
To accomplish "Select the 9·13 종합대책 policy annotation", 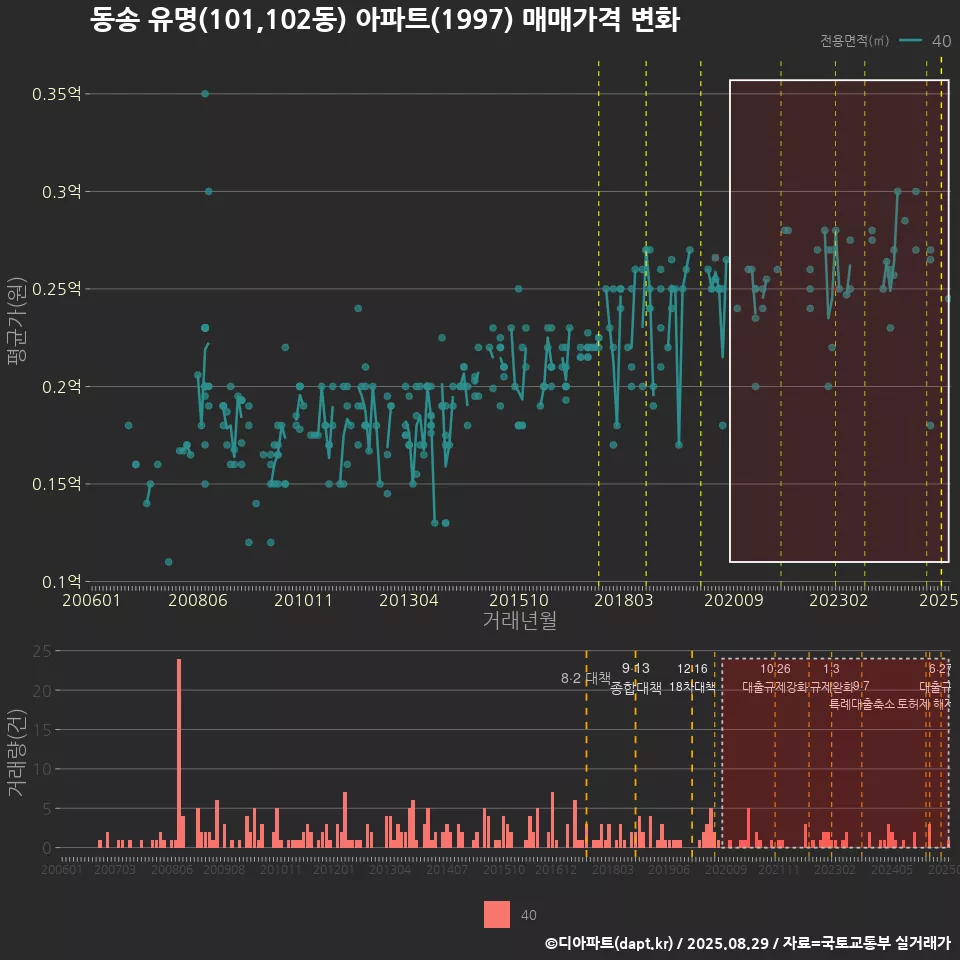I will tap(636, 678).
